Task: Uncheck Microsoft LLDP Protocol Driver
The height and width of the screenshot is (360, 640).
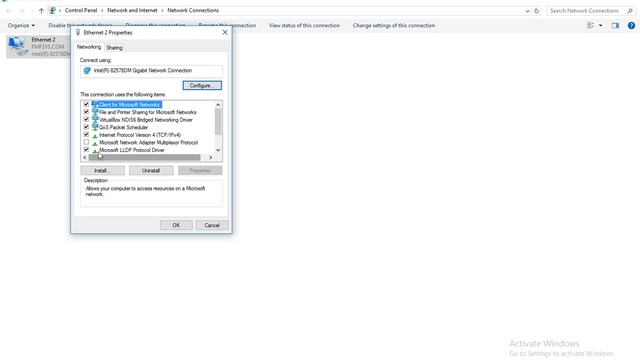Action: click(x=86, y=150)
